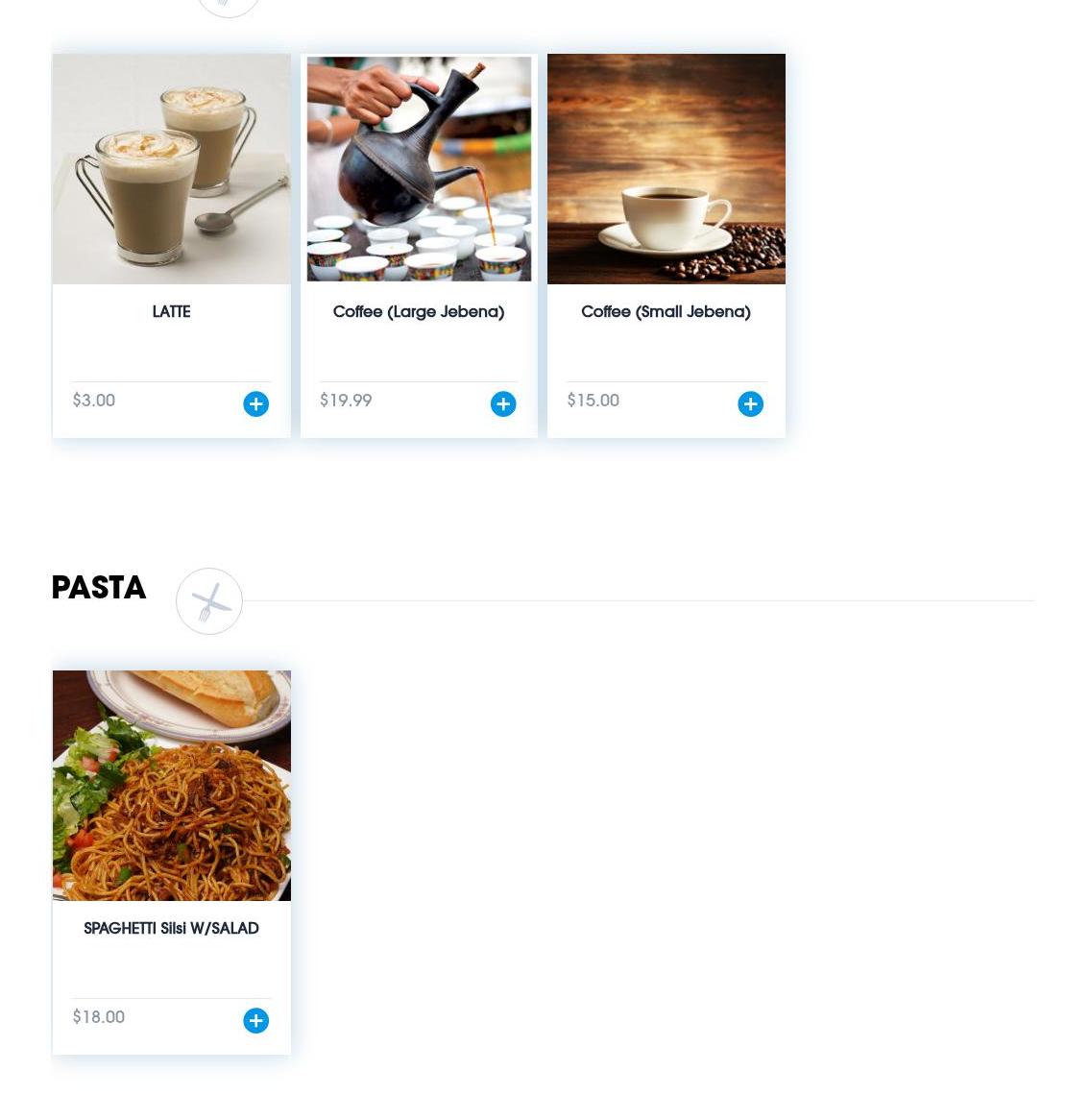The height and width of the screenshot is (1120, 1066).
Task: Open the Coffee (Small Jebena) photo
Action: 666,169
